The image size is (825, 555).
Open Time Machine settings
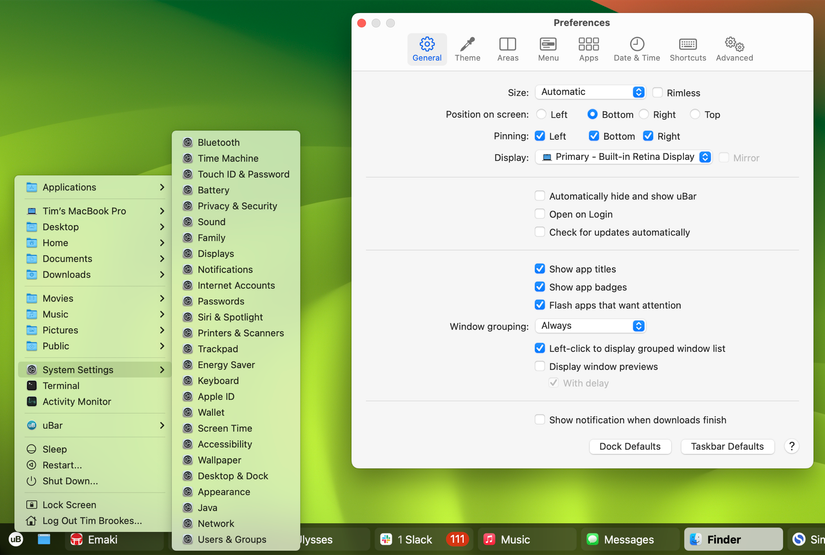(x=236, y=158)
